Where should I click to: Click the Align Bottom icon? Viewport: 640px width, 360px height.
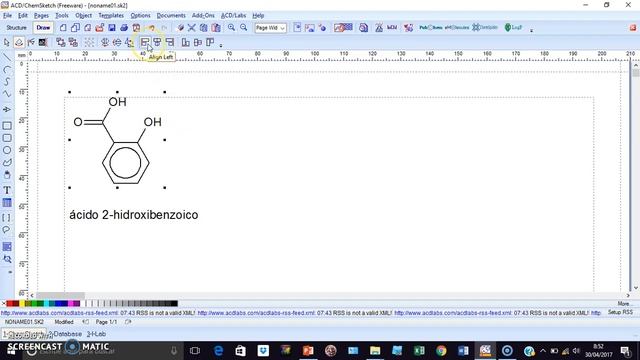click(x=185, y=42)
